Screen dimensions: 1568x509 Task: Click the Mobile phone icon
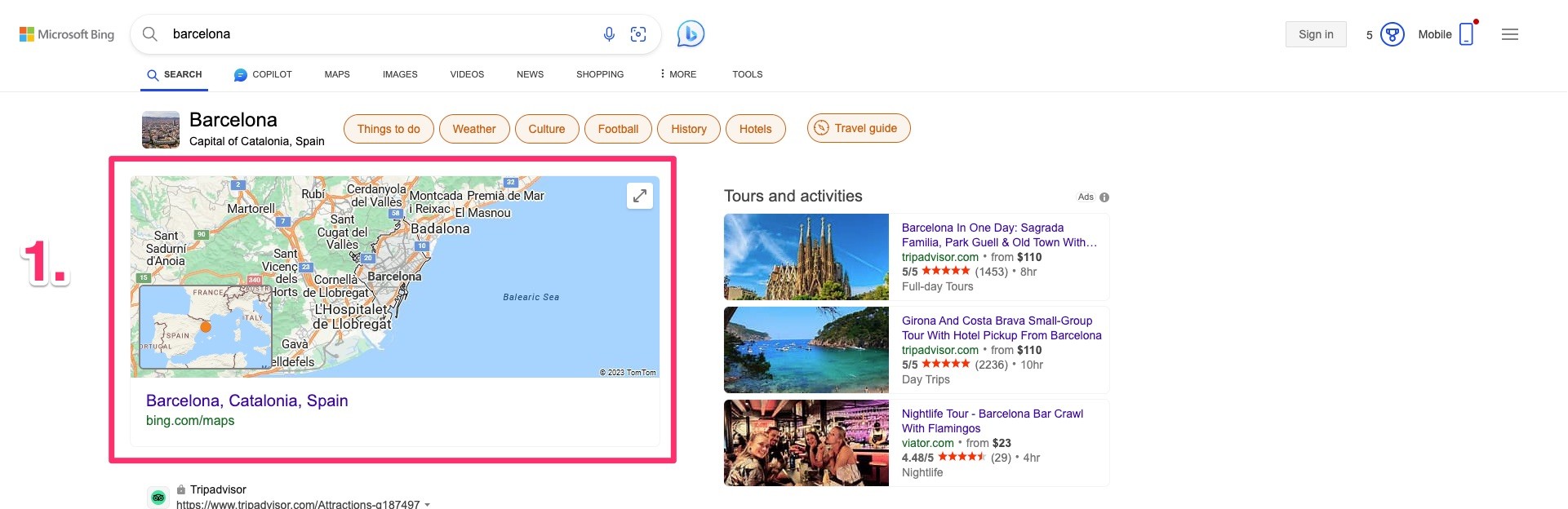1467,34
